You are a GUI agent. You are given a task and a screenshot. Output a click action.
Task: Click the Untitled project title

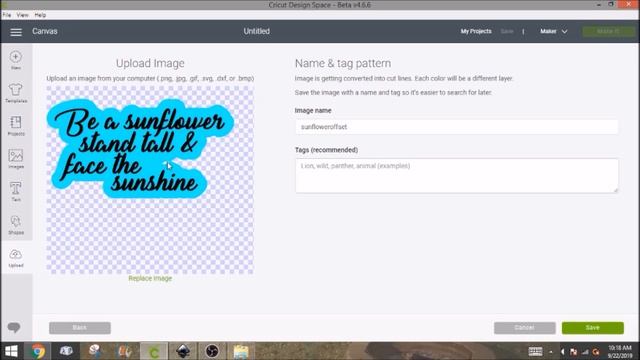coord(256,31)
